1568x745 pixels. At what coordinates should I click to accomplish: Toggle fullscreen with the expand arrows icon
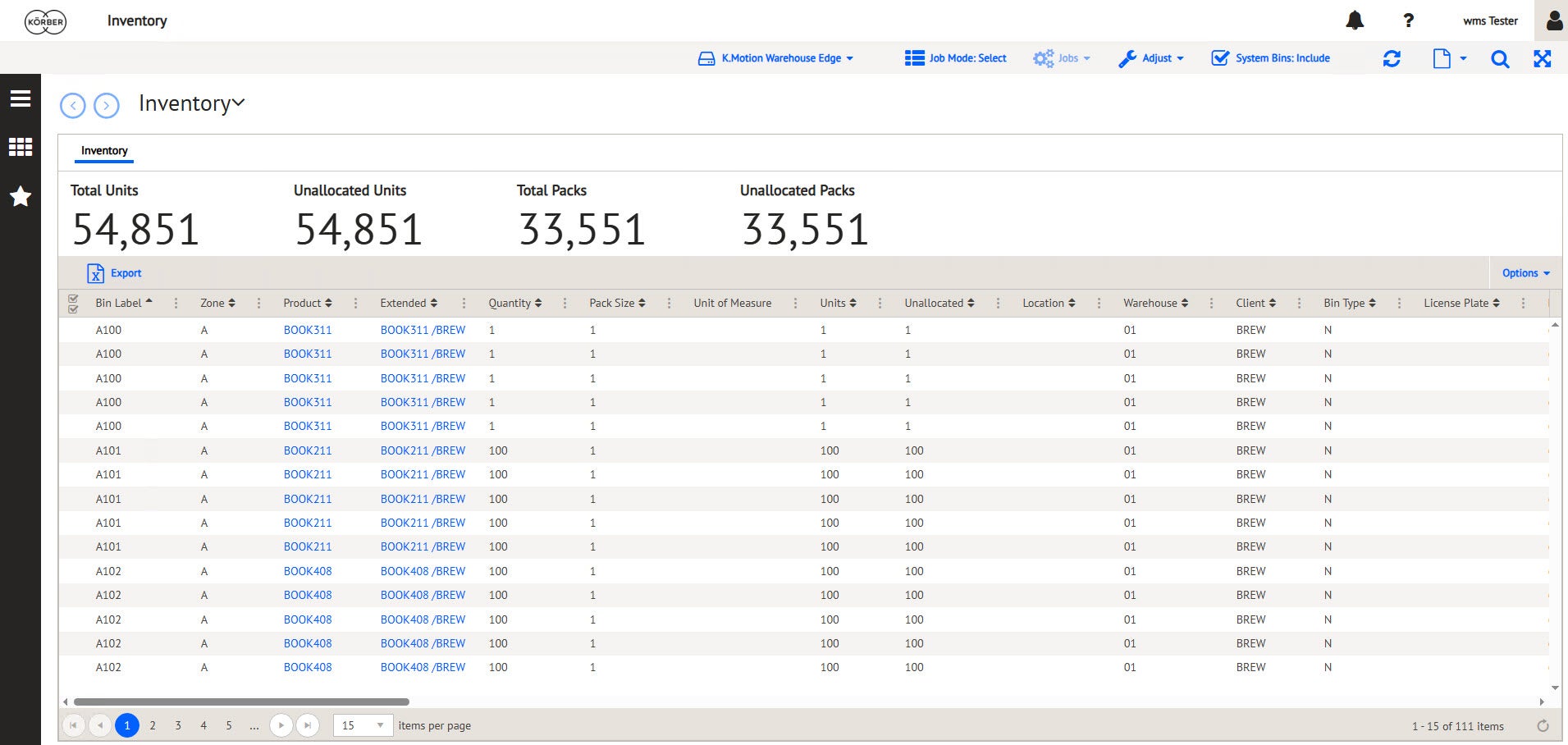click(1543, 58)
